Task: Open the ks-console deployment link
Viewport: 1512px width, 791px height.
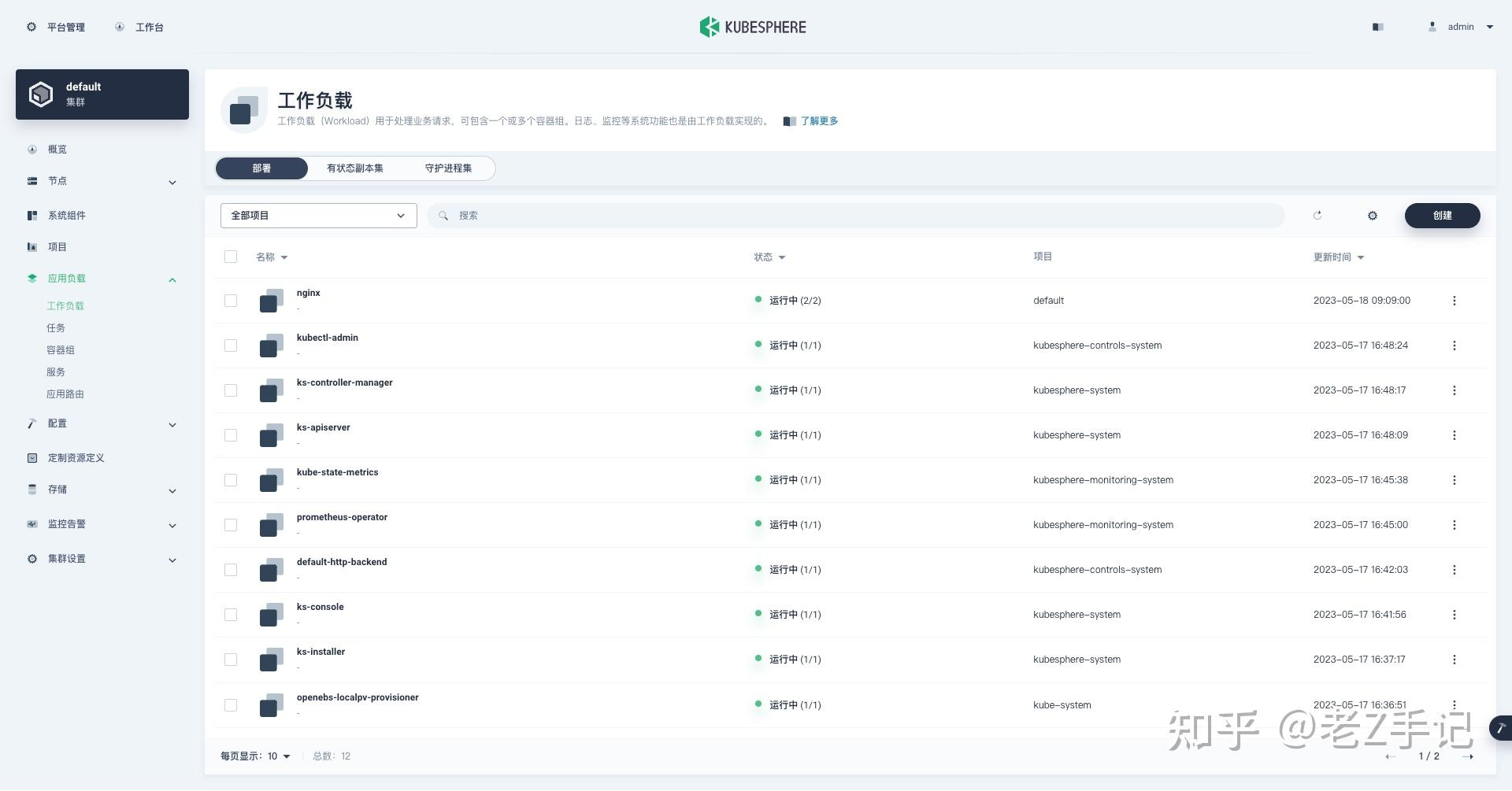Action: 320,607
